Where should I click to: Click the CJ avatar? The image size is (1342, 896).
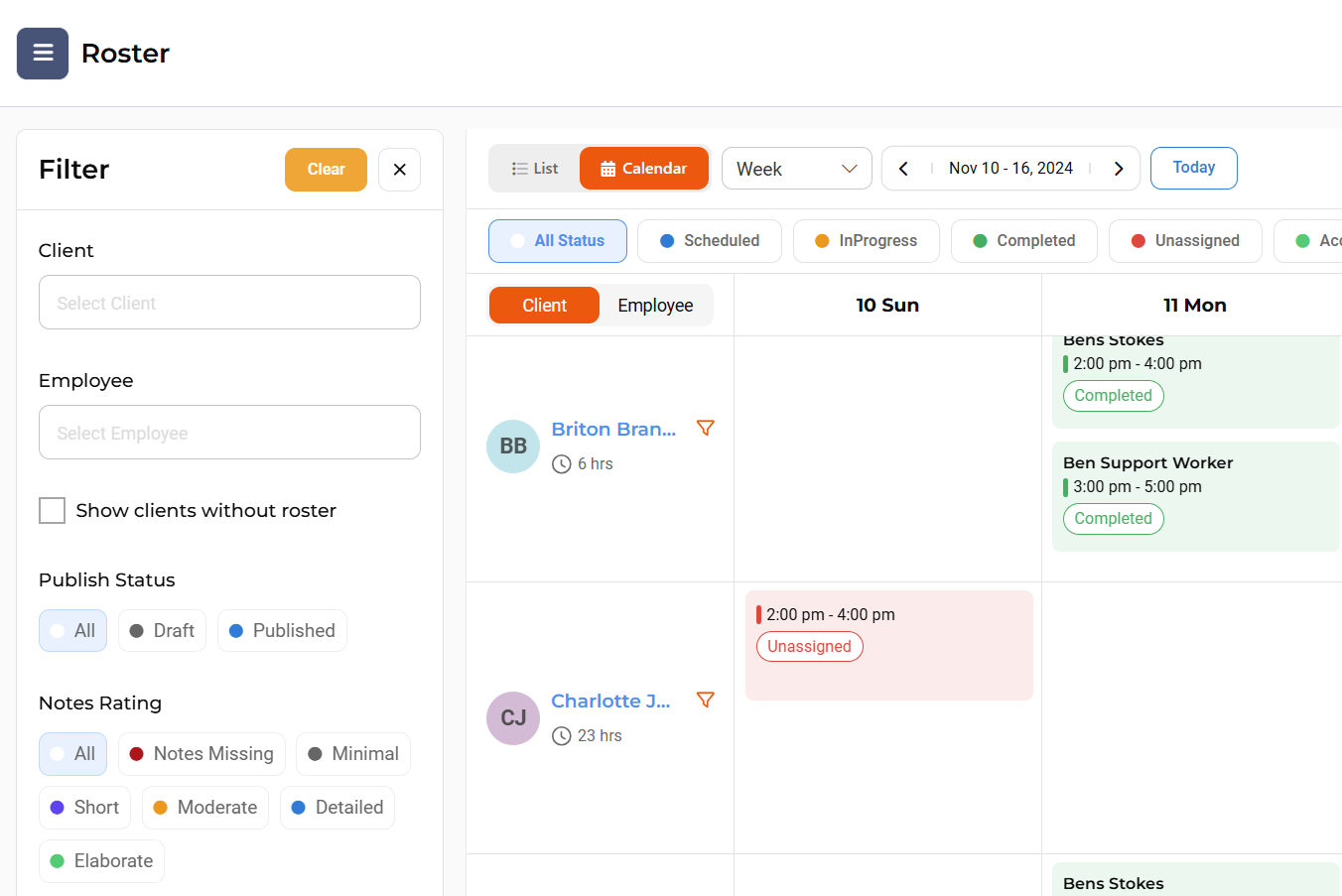(513, 718)
